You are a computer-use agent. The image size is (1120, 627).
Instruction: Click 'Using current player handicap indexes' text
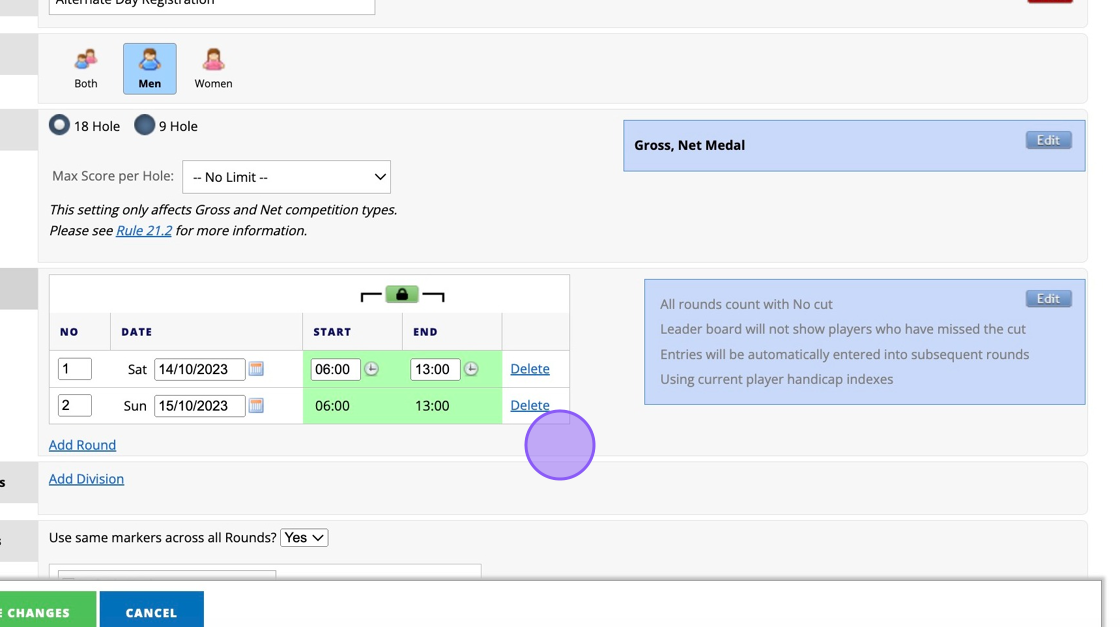coord(776,379)
